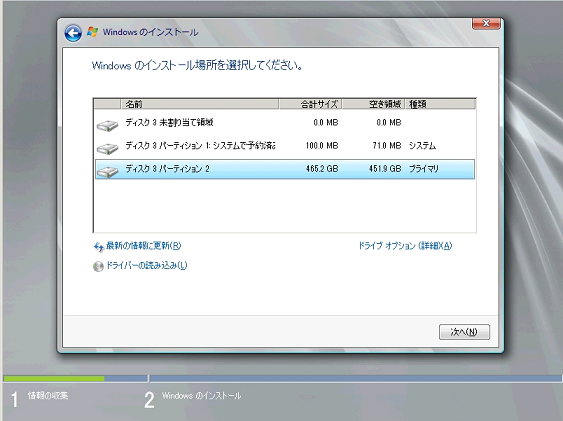Image resolution: width=563 pixels, height=421 pixels.
Task: Click the Windows のインストール title text
Action: coord(150,32)
